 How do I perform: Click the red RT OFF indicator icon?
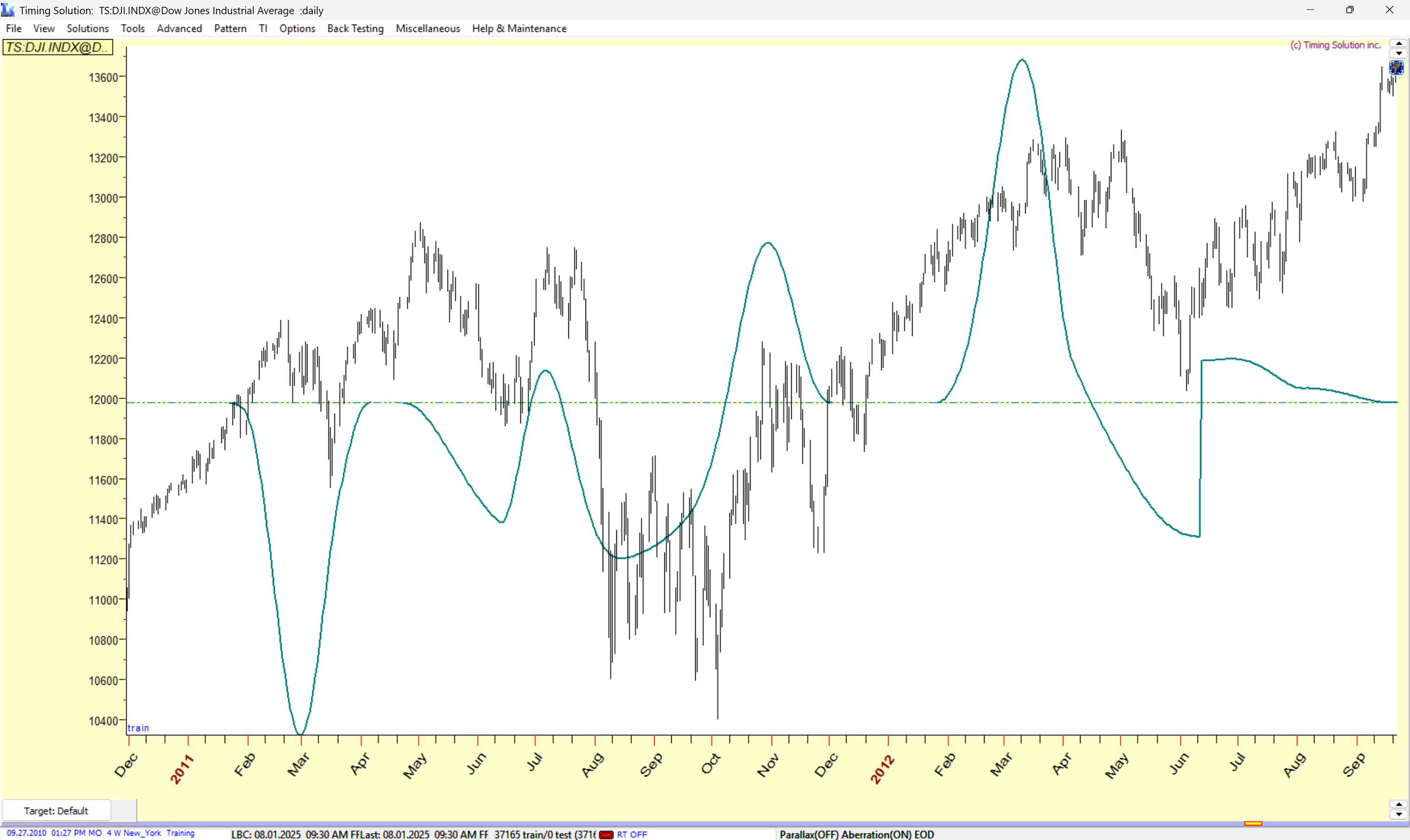click(x=606, y=834)
